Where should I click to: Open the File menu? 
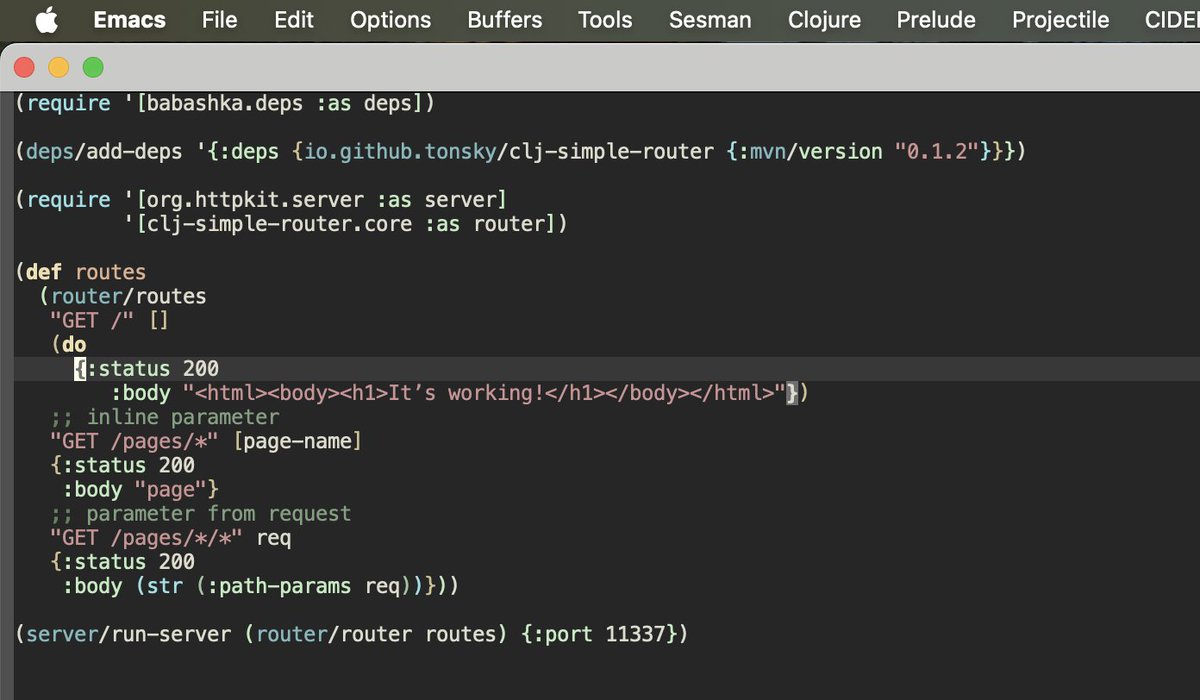(x=219, y=20)
